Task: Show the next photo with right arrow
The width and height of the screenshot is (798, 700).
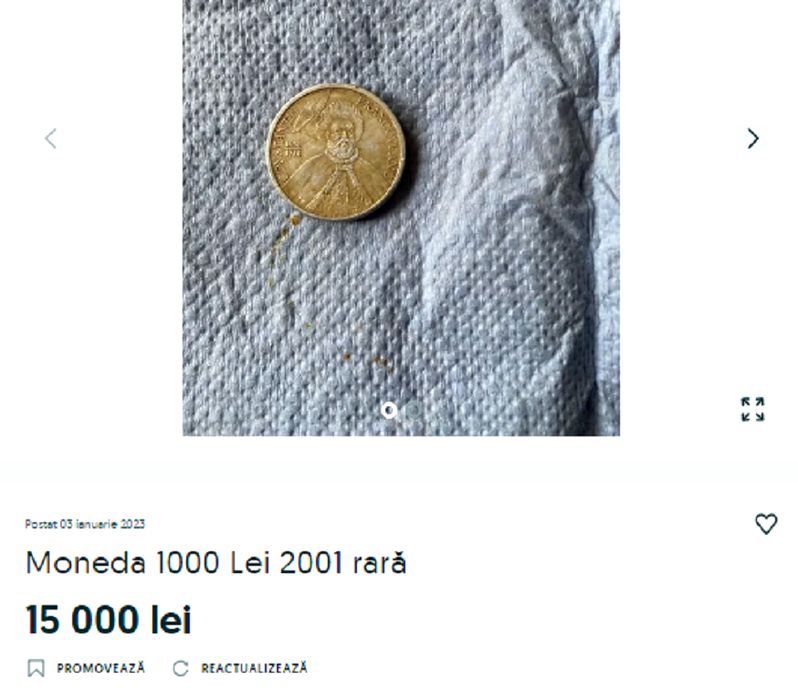Action: [x=753, y=138]
